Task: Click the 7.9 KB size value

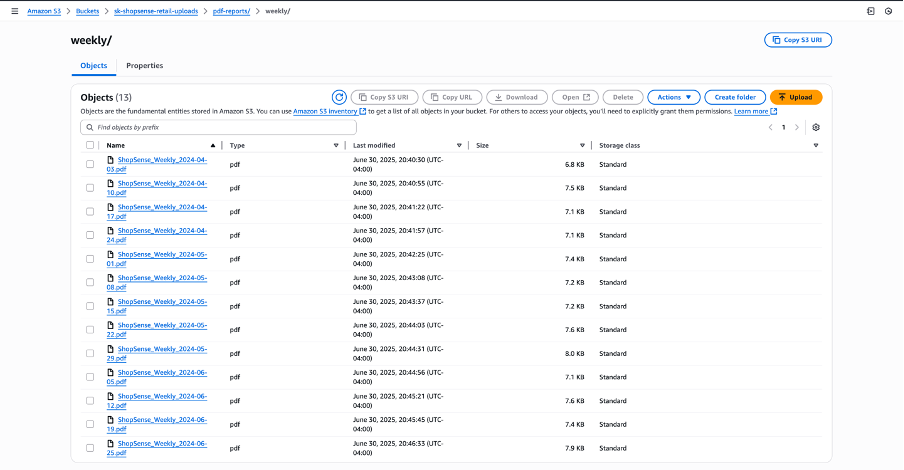Action: coord(574,448)
